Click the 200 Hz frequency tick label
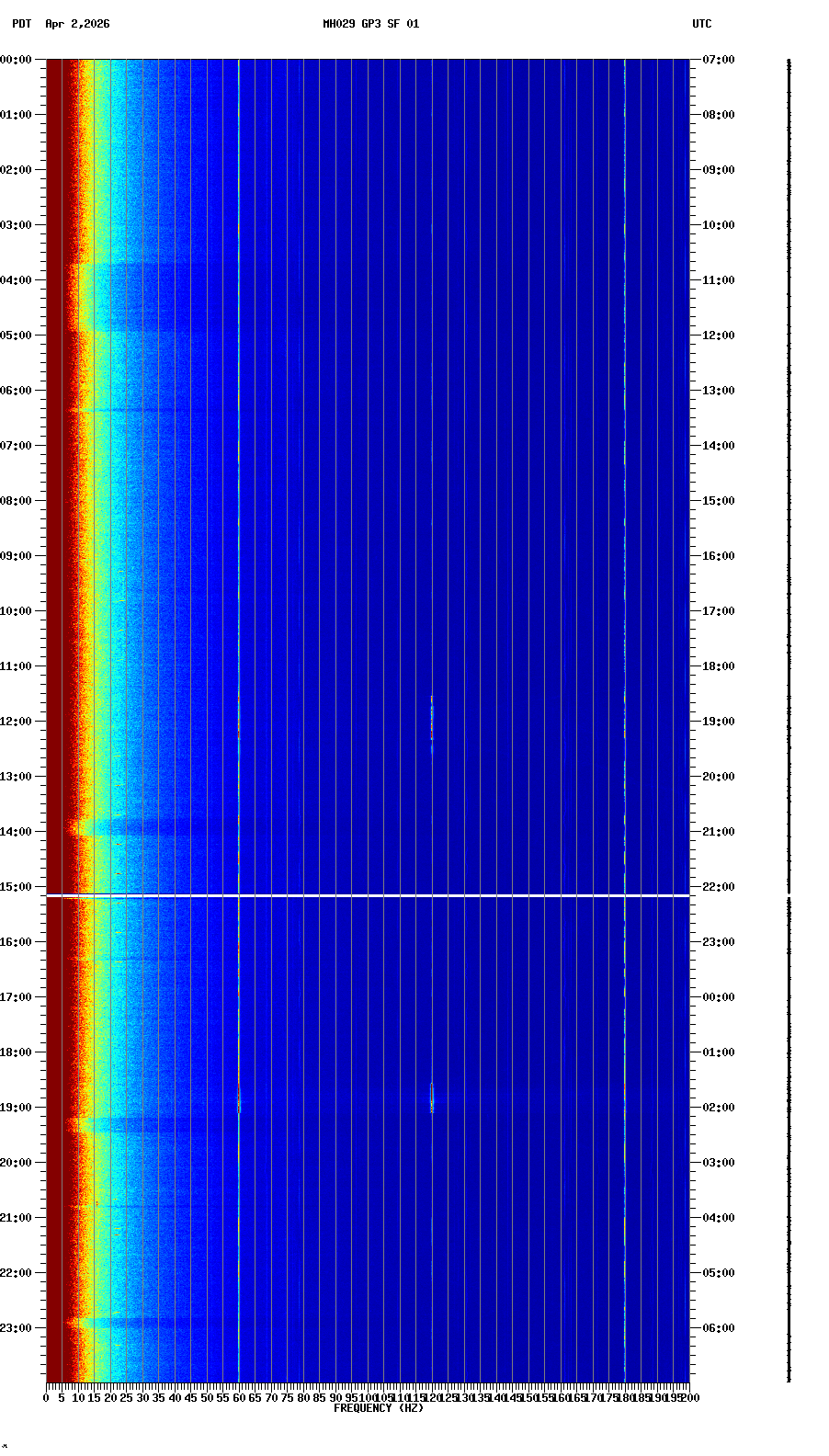The width and height of the screenshot is (829, 1456). [689, 1398]
